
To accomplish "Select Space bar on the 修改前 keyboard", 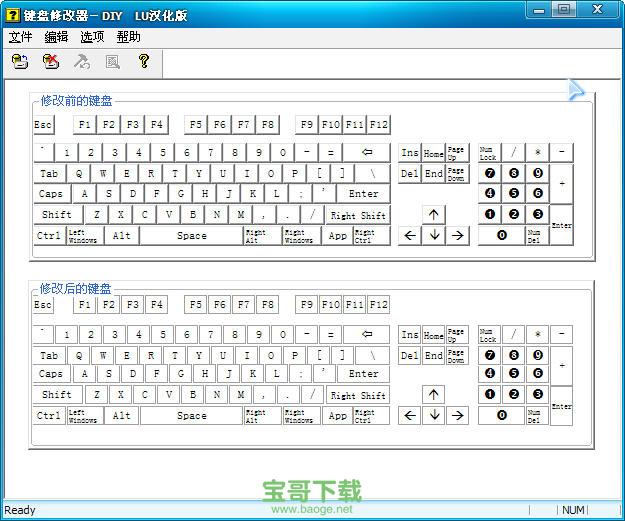I will click(191, 236).
